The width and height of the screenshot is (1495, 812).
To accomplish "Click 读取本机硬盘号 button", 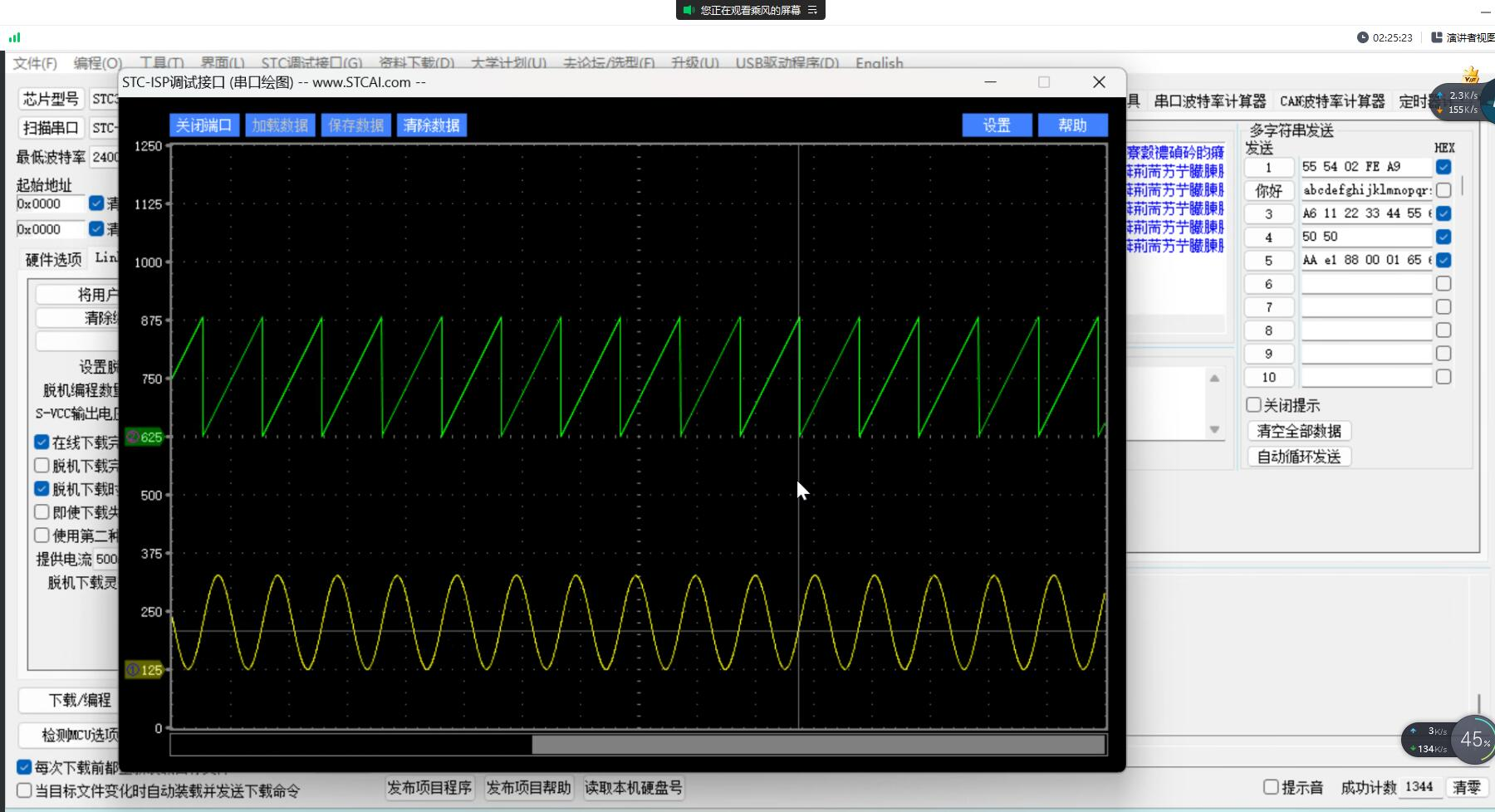I will (x=634, y=787).
